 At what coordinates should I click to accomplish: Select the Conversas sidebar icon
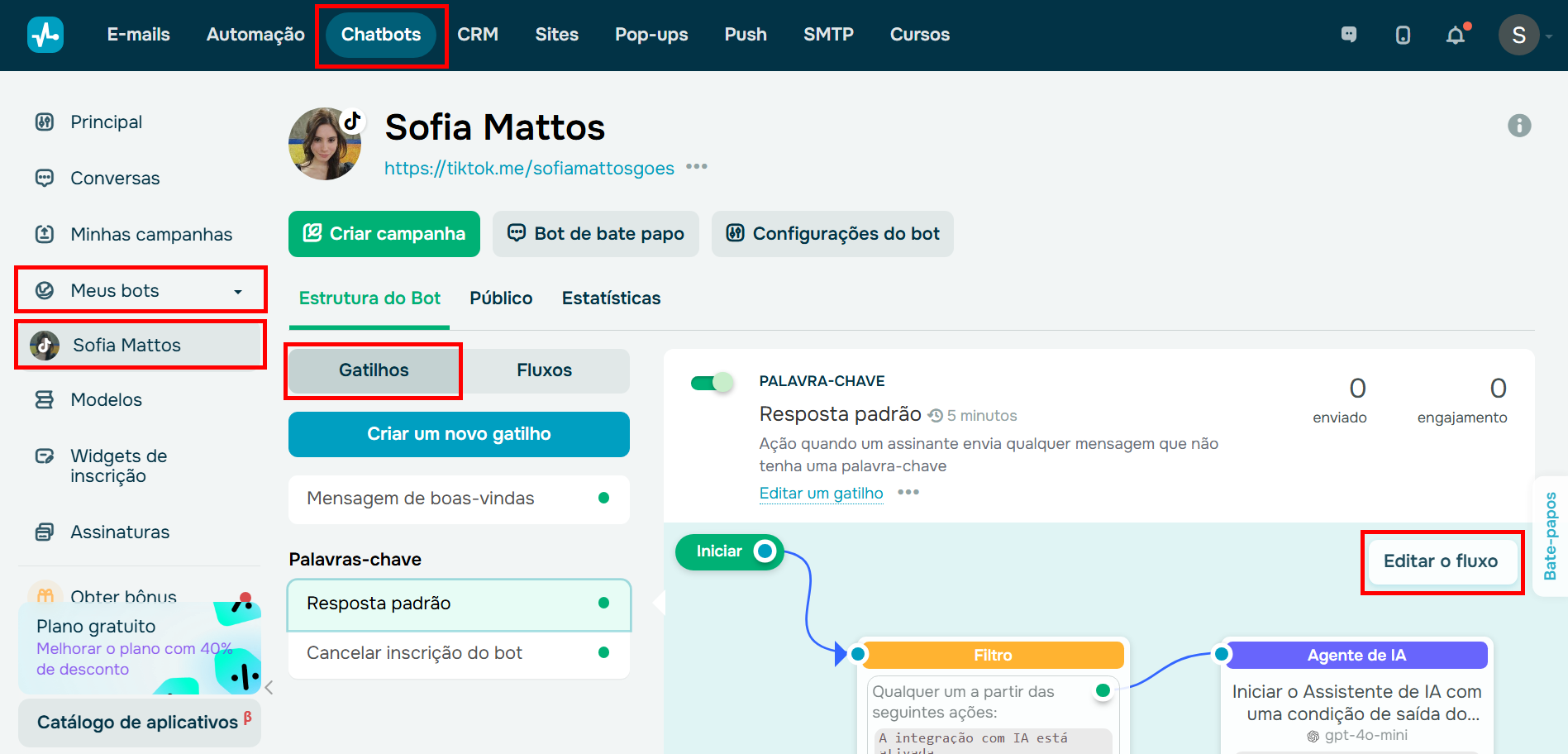[x=45, y=178]
